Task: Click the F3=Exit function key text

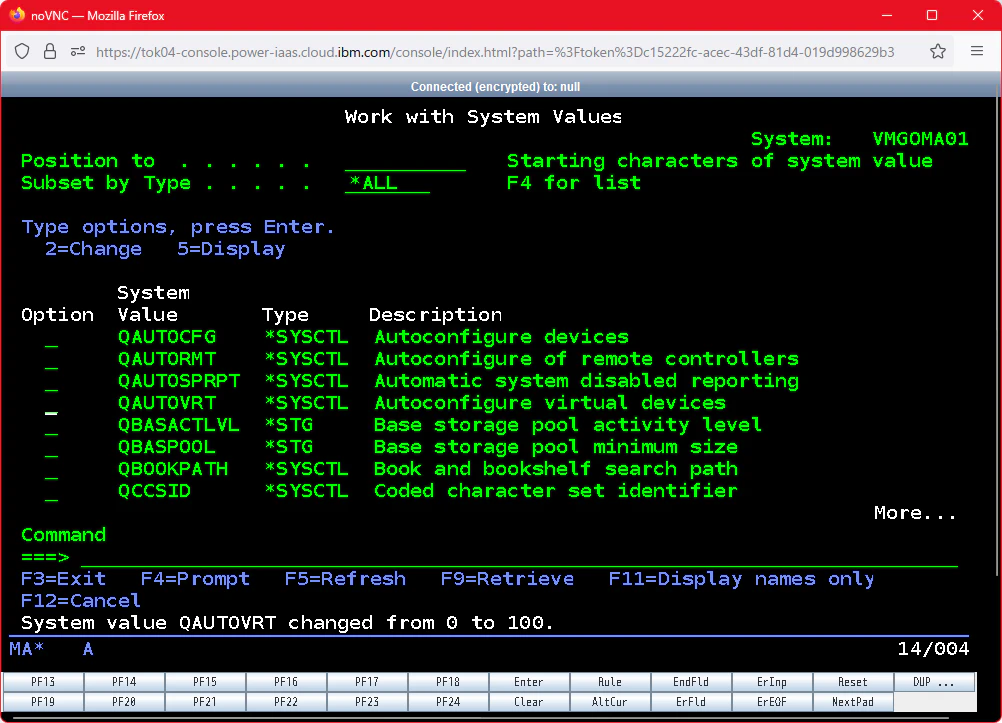Action: (x=63, y=579)
